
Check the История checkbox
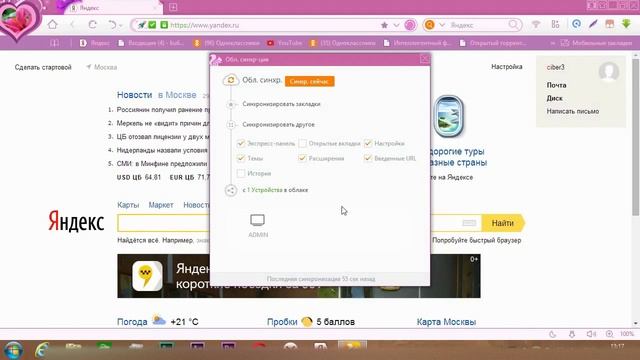[x=241, y=173]
